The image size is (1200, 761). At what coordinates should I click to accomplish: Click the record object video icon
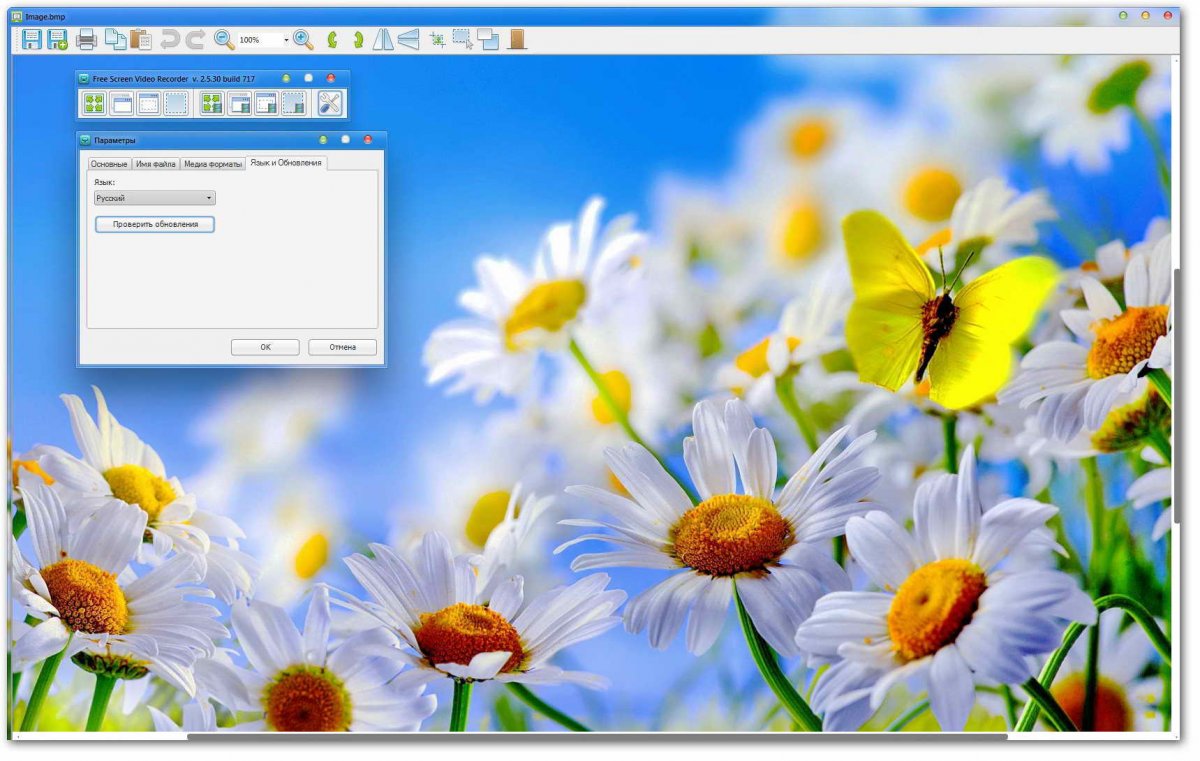tap(266, 103)
